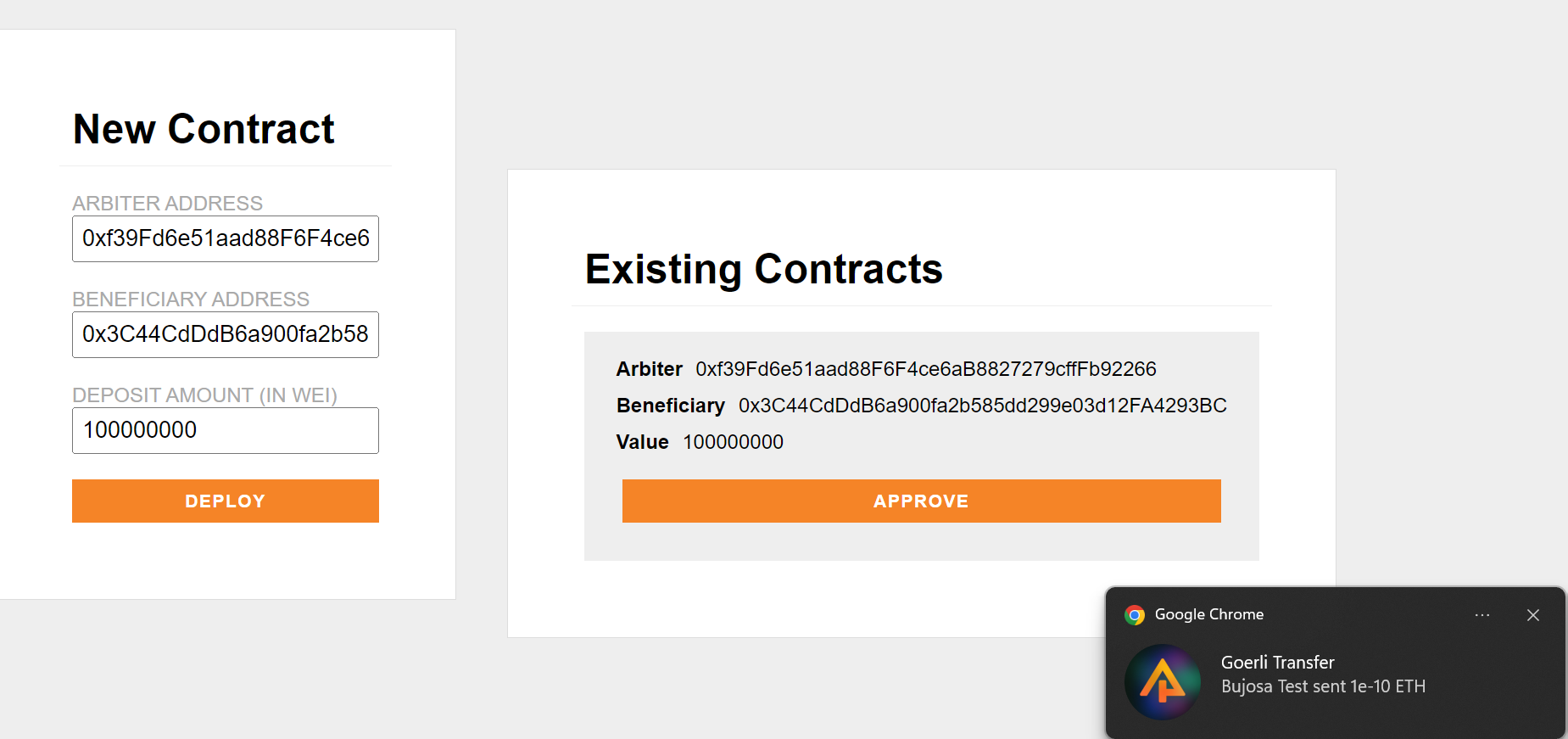
Task: Select the Beneficiary Address input field
Action: click(225, 334)
